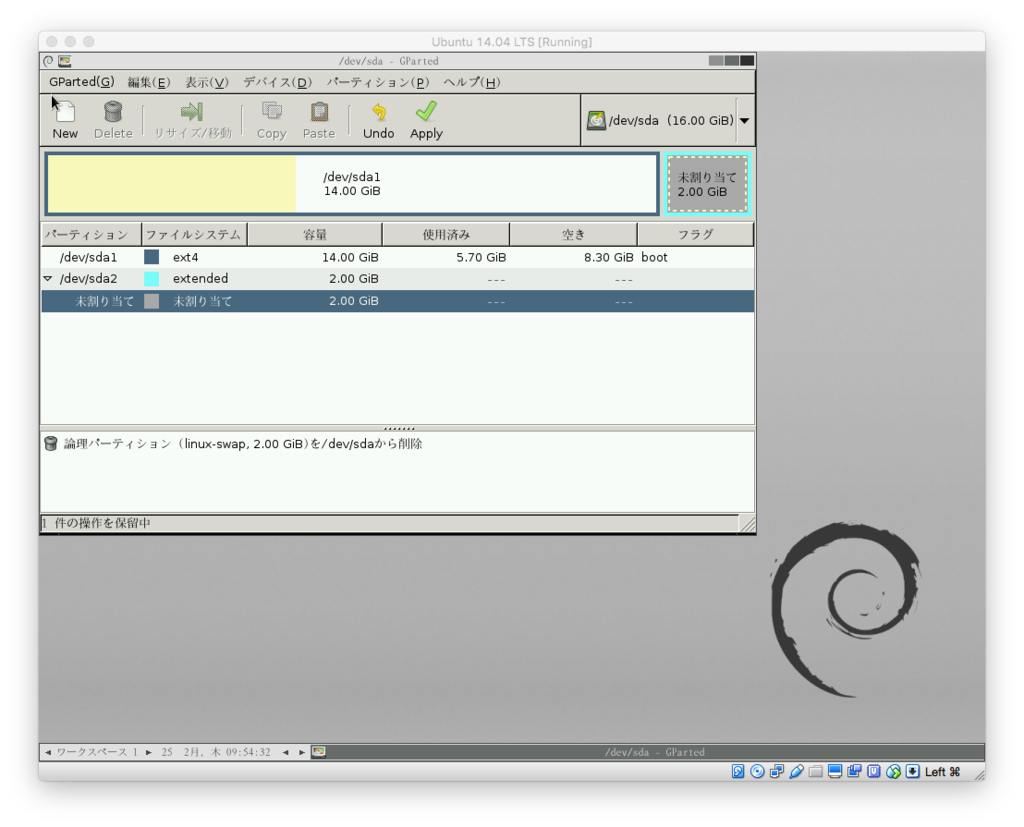Click the 5.70 GiB used value
Image resolution: width=1024 pixels, height=827 pixels.
click(x=481, y=257)
